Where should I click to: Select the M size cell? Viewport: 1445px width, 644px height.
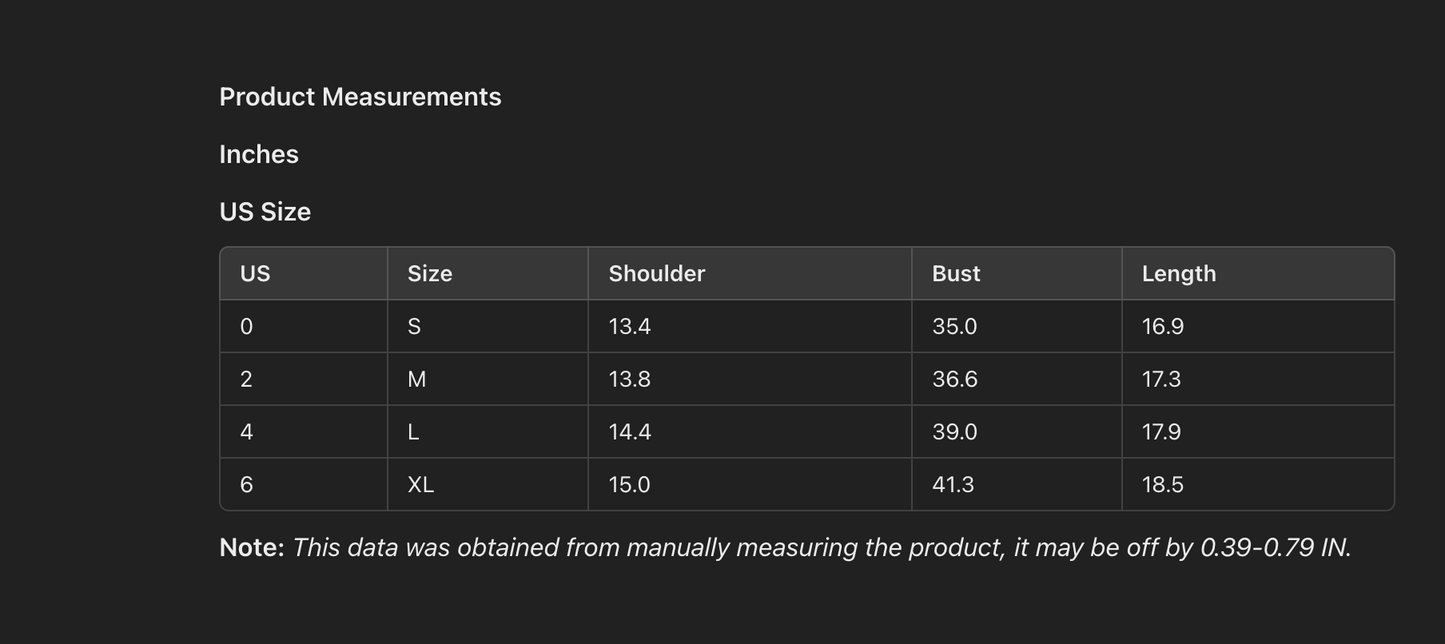click(417, 380)
